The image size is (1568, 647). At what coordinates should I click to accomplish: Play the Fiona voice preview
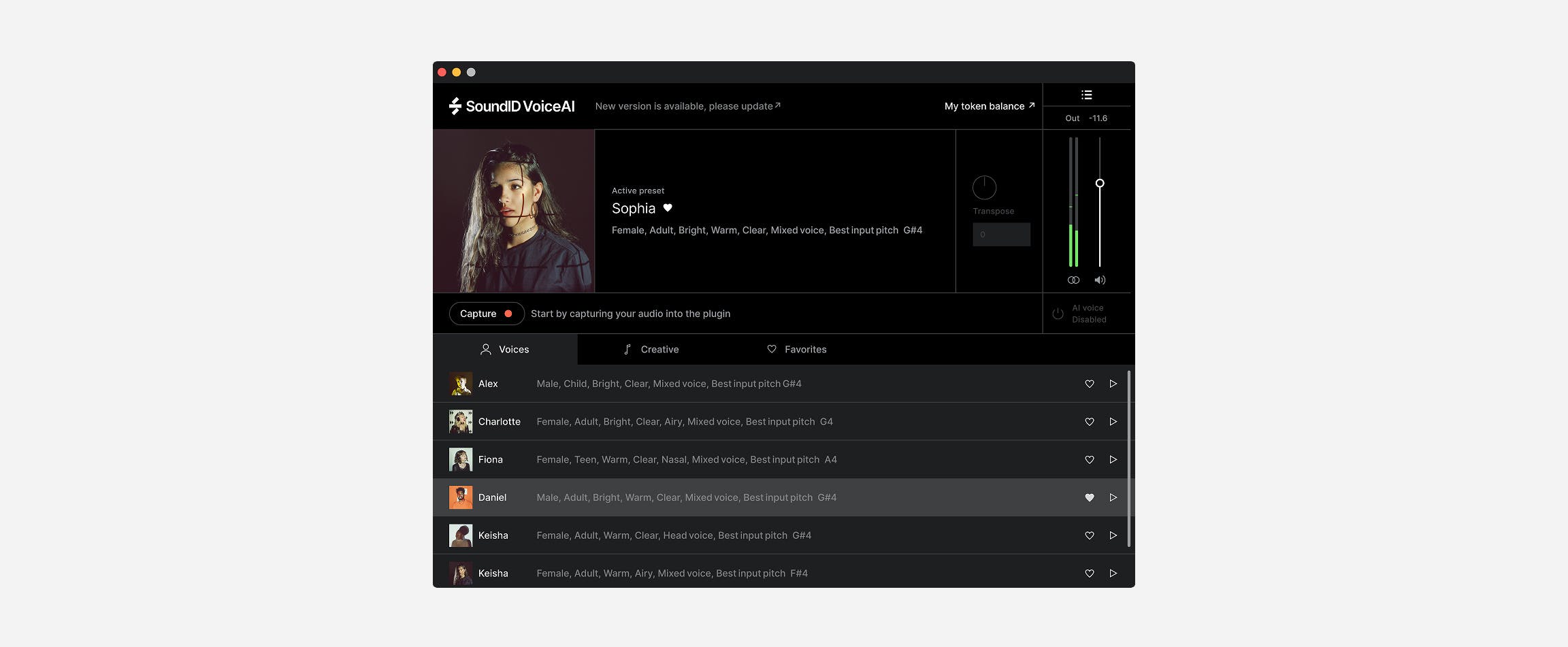point(1113,460)
